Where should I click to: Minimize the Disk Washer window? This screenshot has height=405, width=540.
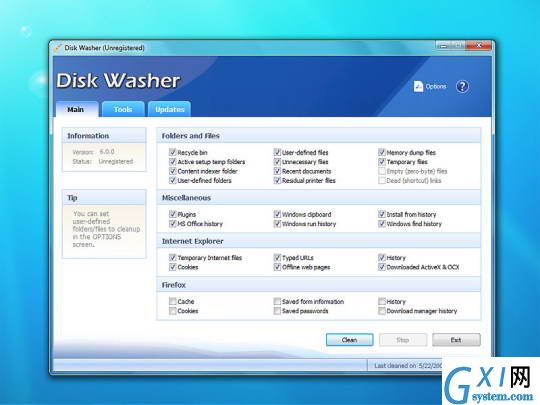[x=444, y=46]
